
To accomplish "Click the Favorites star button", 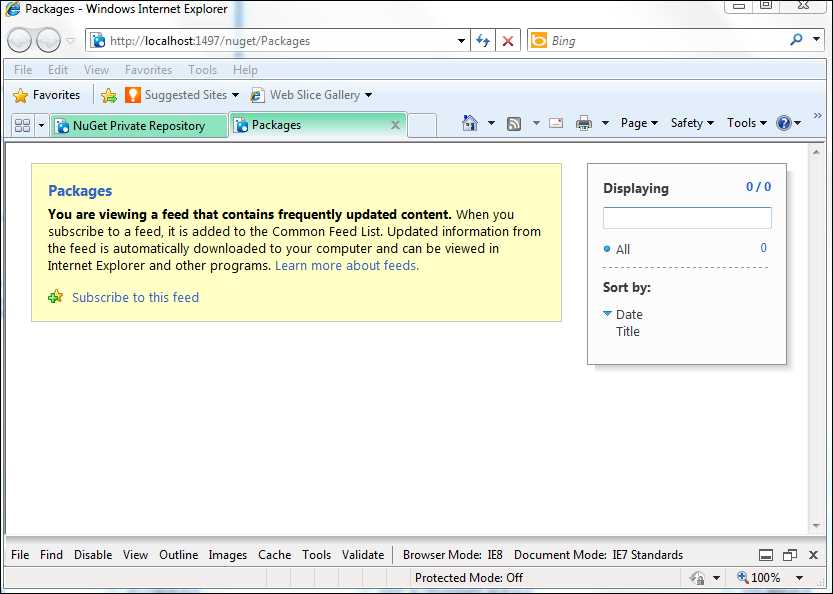I will click(x=47, y=95).
